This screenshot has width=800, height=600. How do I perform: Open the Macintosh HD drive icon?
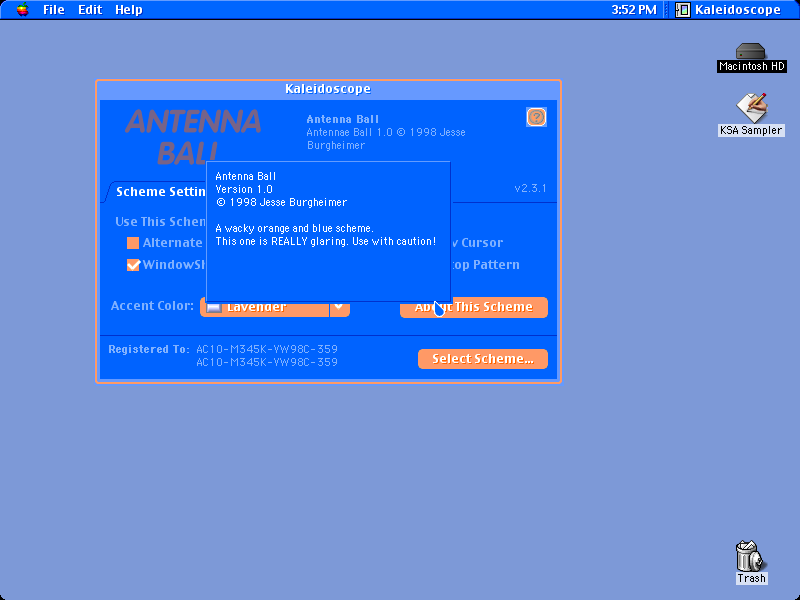(751, 51)
